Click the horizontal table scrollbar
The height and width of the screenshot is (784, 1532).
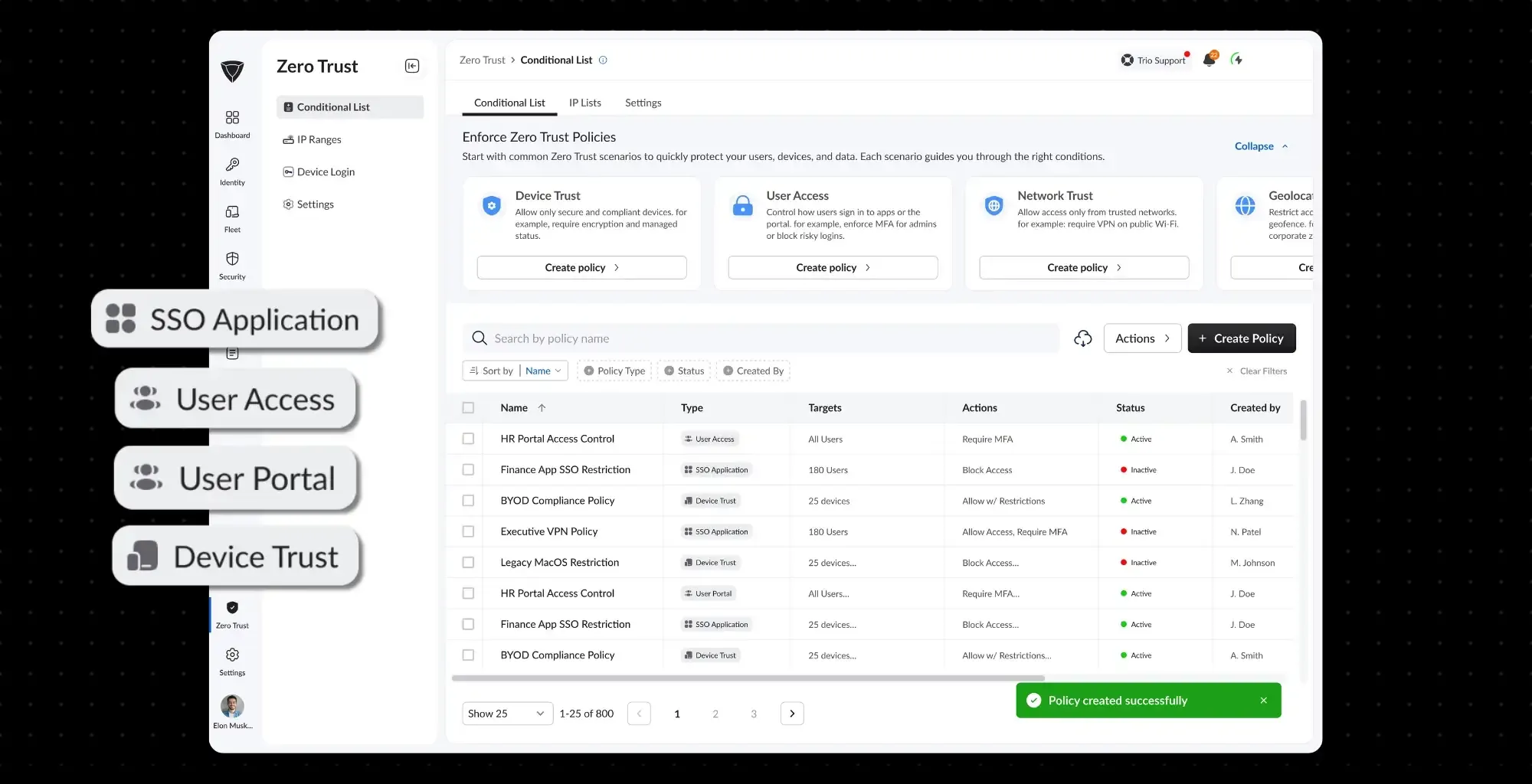[748, 678]
